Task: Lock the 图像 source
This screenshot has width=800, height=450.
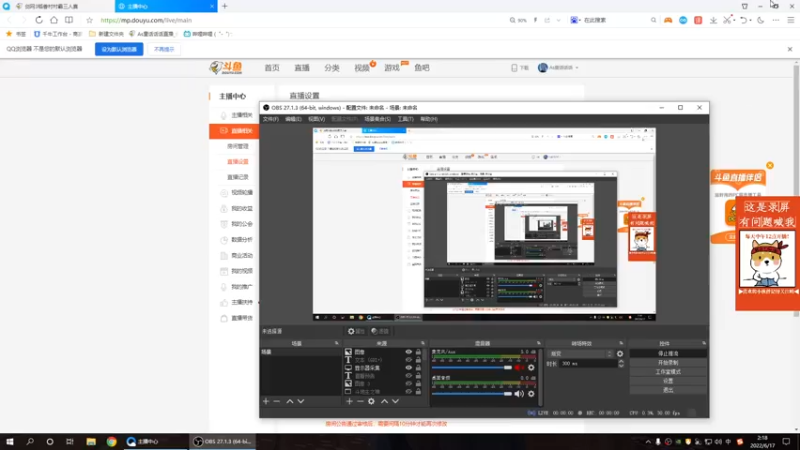Action: point(418,352)
